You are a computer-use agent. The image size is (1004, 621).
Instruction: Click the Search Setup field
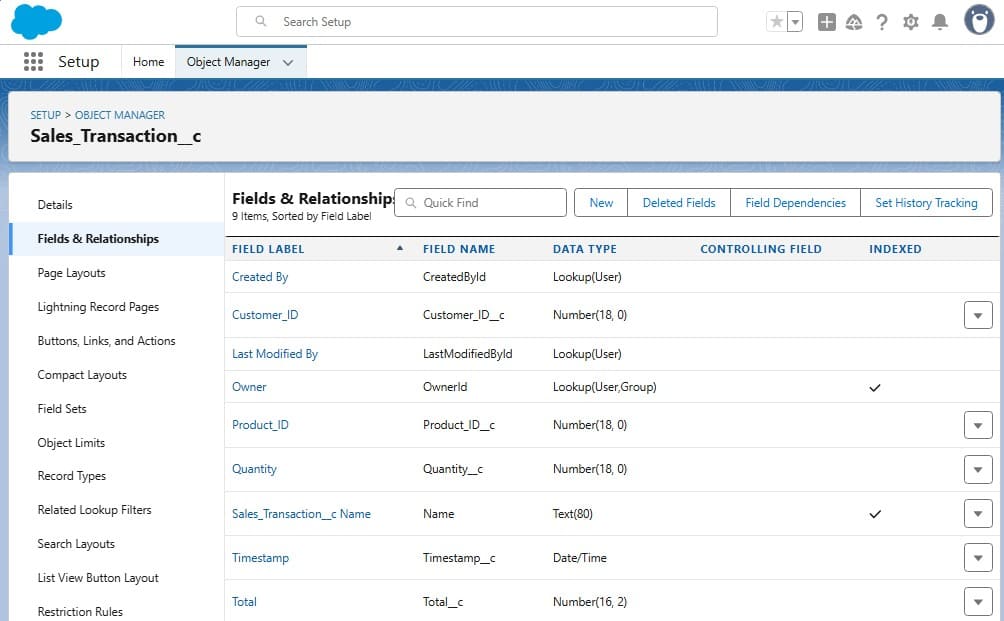pyautogui.click(x=476, y=22)
